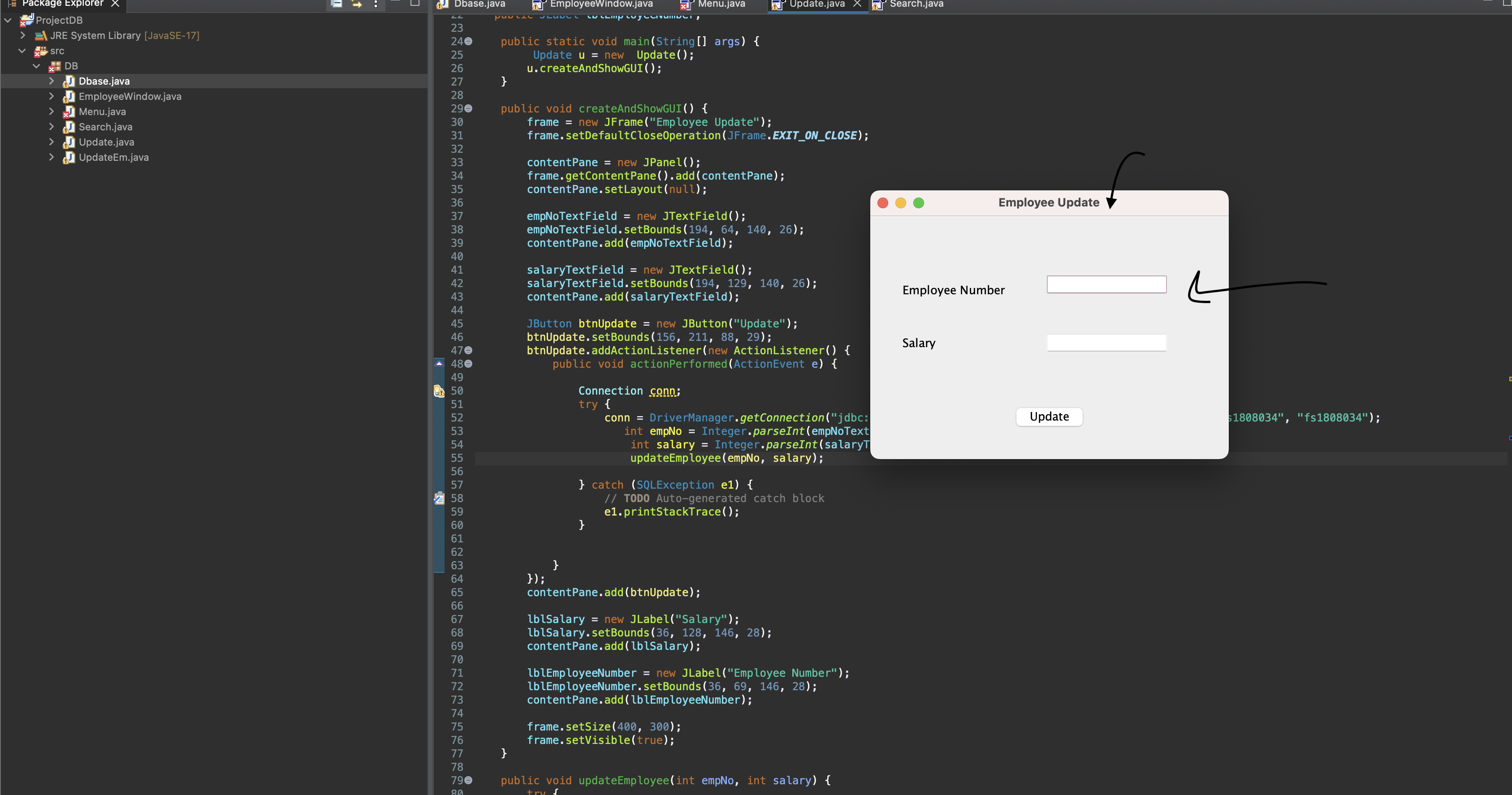Click the DB package icon
This screenshot has height=795, width=1512.
(x=55, y=66)
